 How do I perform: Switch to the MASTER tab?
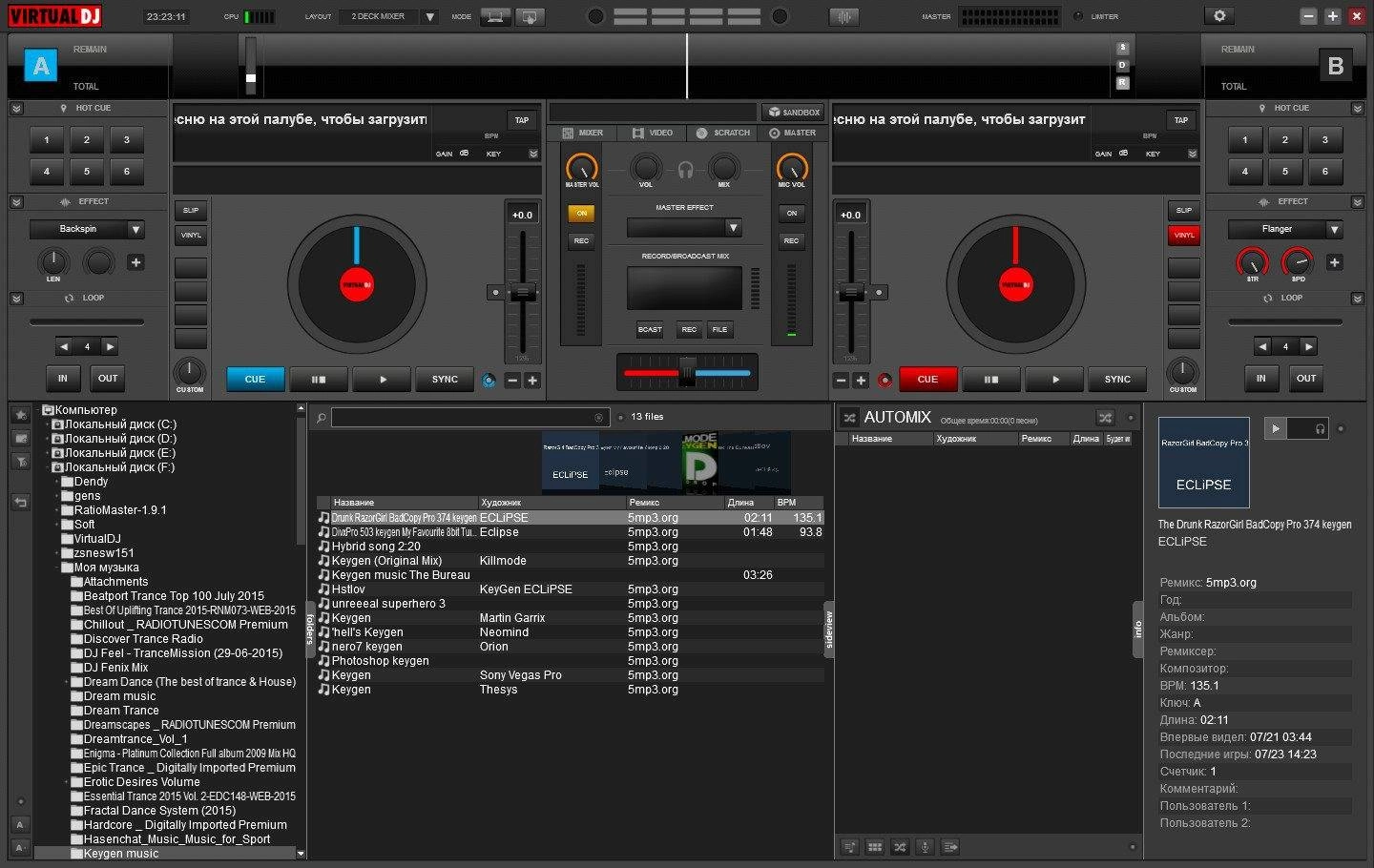[x=793, y=133]
